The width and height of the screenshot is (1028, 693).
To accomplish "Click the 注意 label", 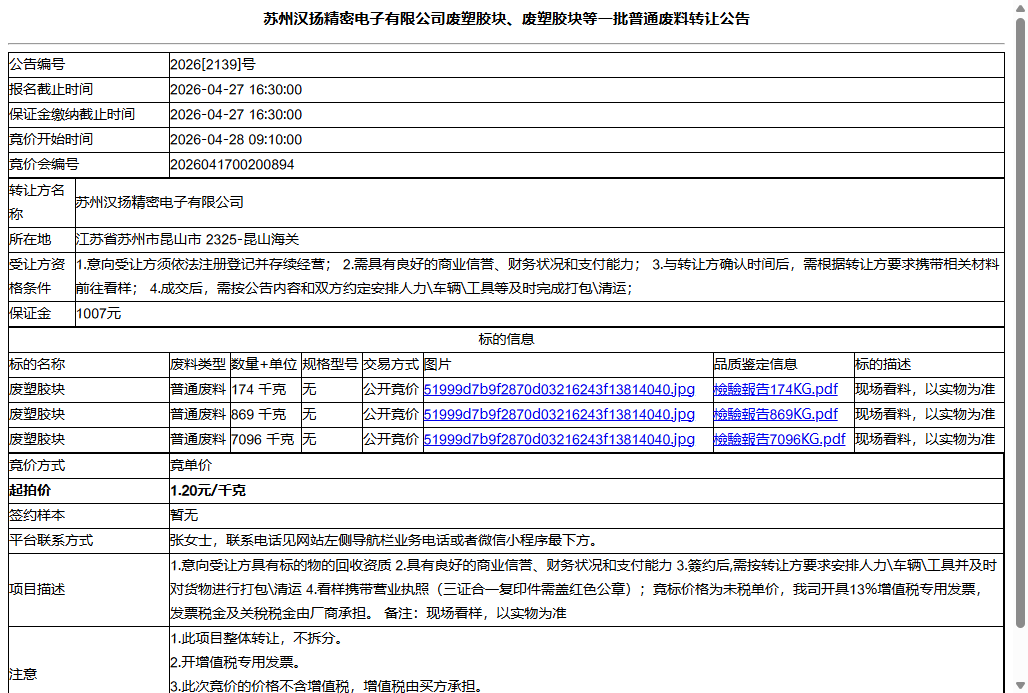I will click(x=23, y=675).
